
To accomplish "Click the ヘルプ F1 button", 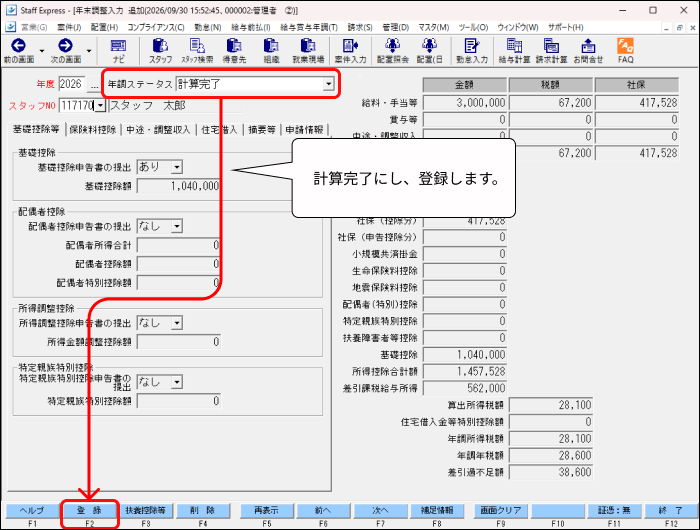I will point(32,510).
